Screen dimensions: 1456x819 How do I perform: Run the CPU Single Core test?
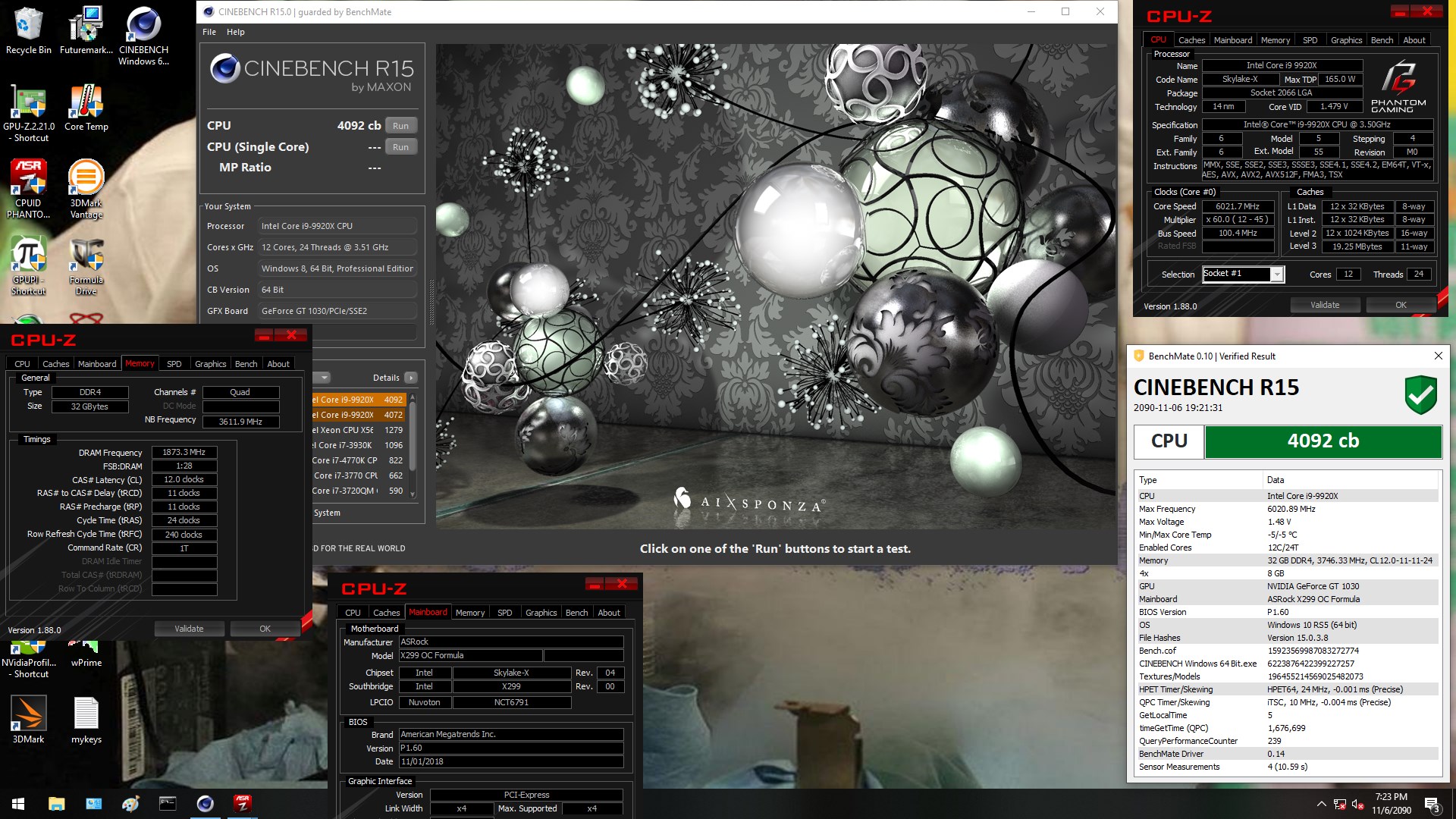tap(400, 147)
